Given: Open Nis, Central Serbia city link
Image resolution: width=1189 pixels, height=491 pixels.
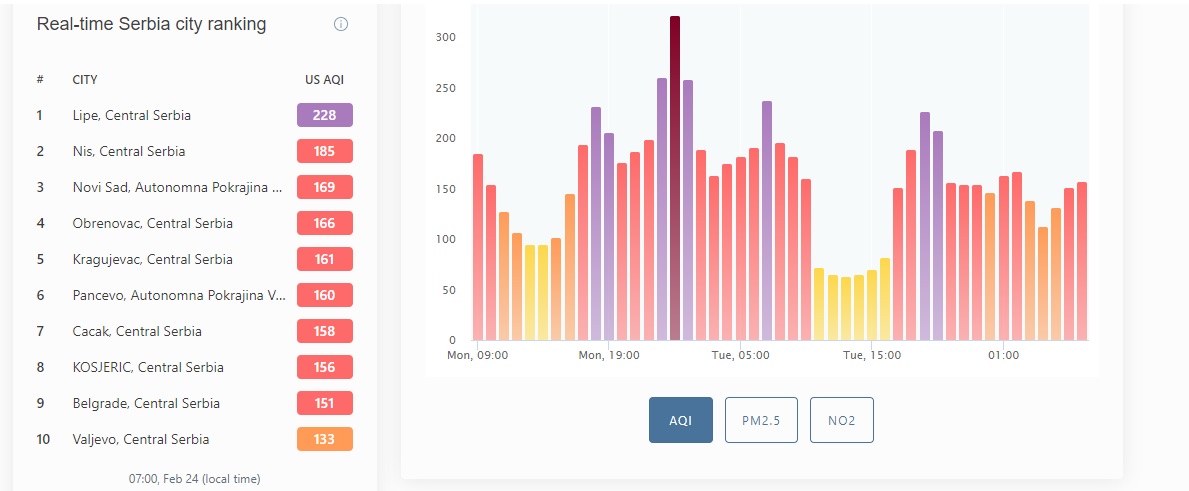Looking at the screenshot, I should tap(129, 152).
